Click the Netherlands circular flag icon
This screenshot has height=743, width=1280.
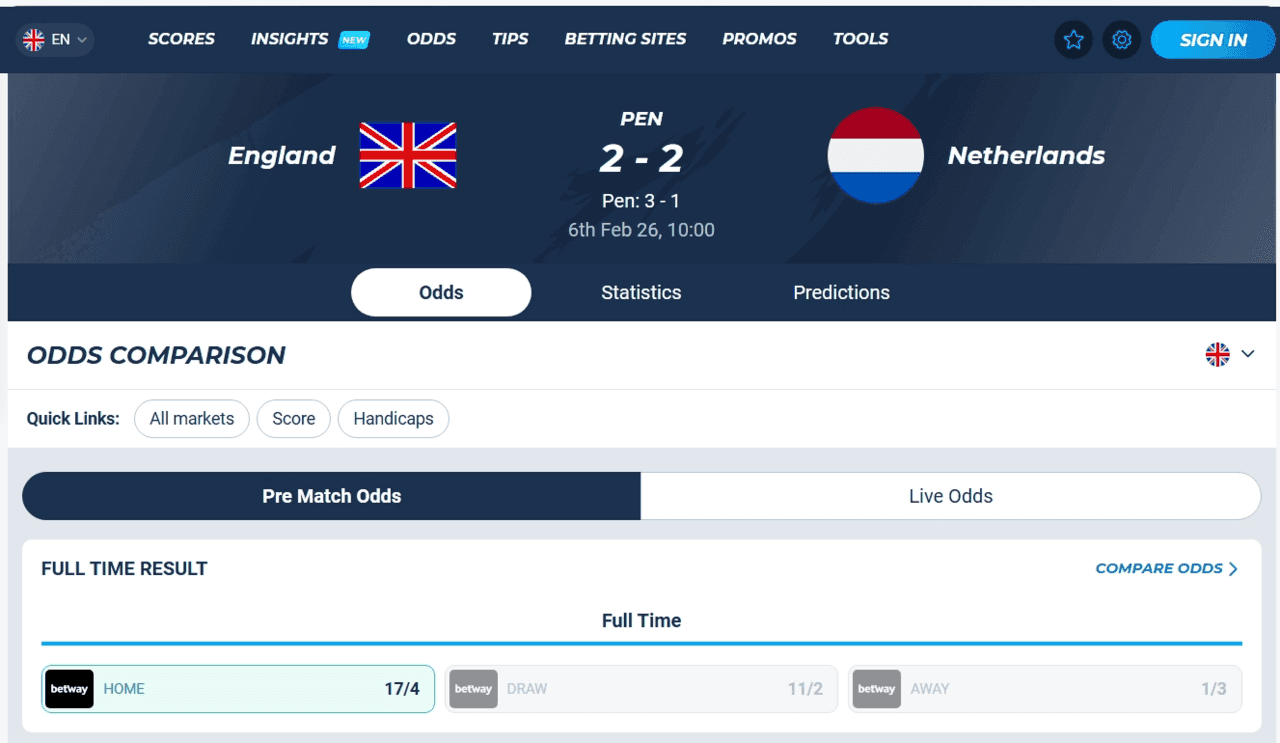tap(875, 155)
